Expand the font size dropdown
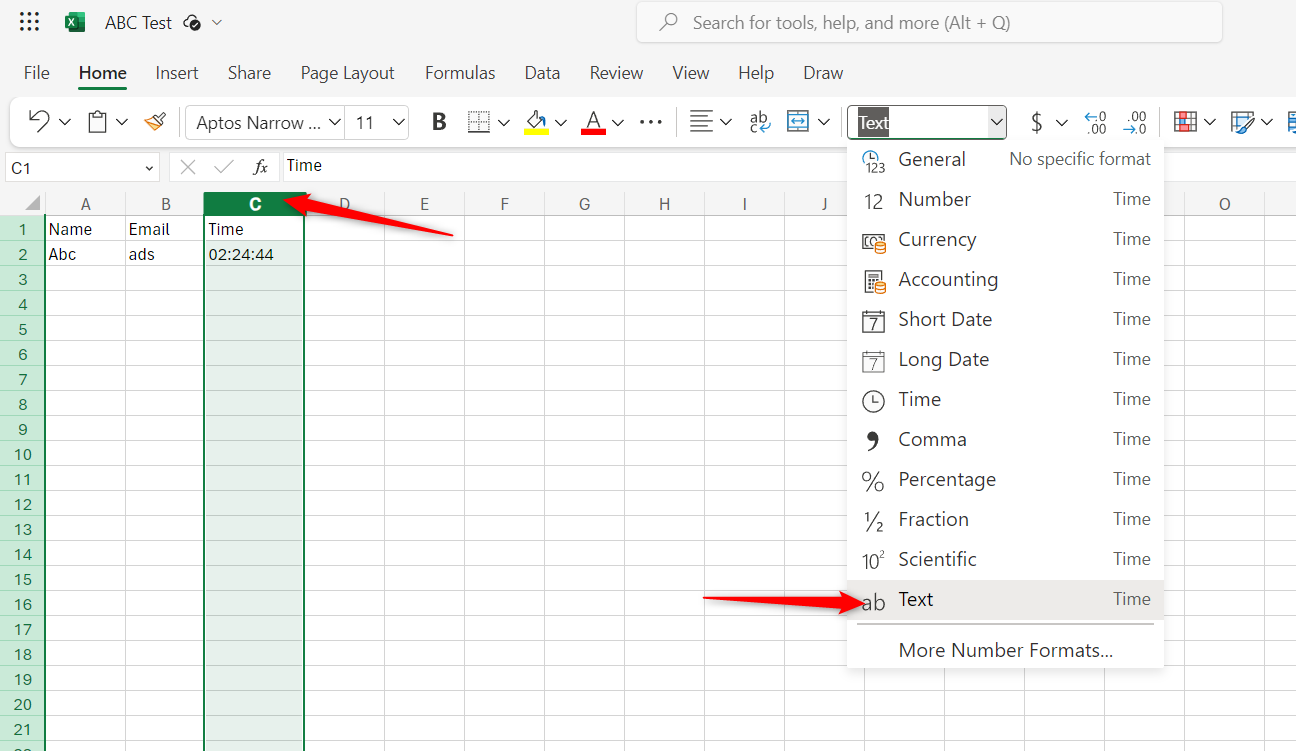Screen dimensions: 1296x751 click(399, 122)
